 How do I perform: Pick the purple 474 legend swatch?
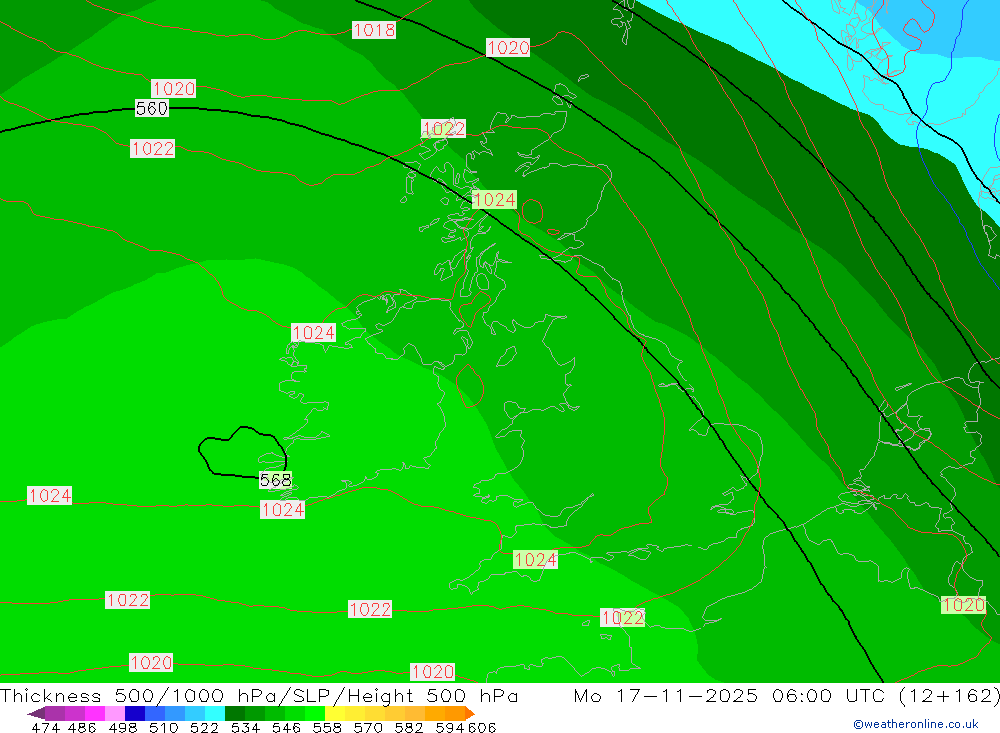55,713
